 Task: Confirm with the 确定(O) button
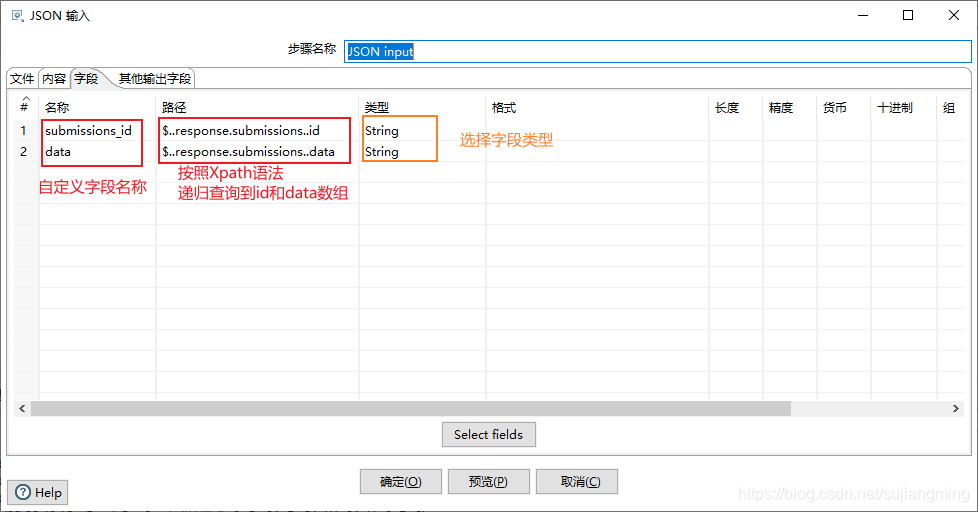click(x=400, y=481)
